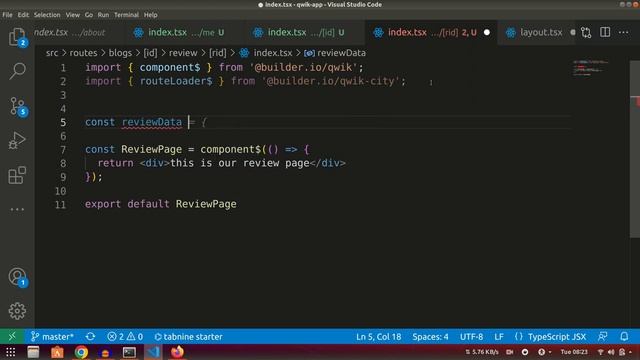This screenshot has height=360, width=640.
Task: Click the code minimap
Action: [x=590, y=68]
